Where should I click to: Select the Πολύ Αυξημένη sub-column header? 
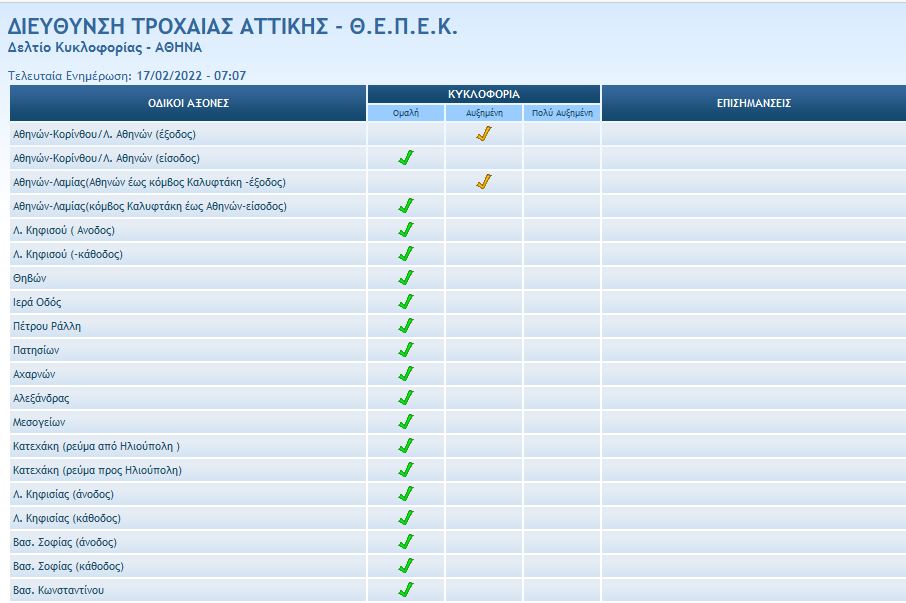tap(562, 113)
